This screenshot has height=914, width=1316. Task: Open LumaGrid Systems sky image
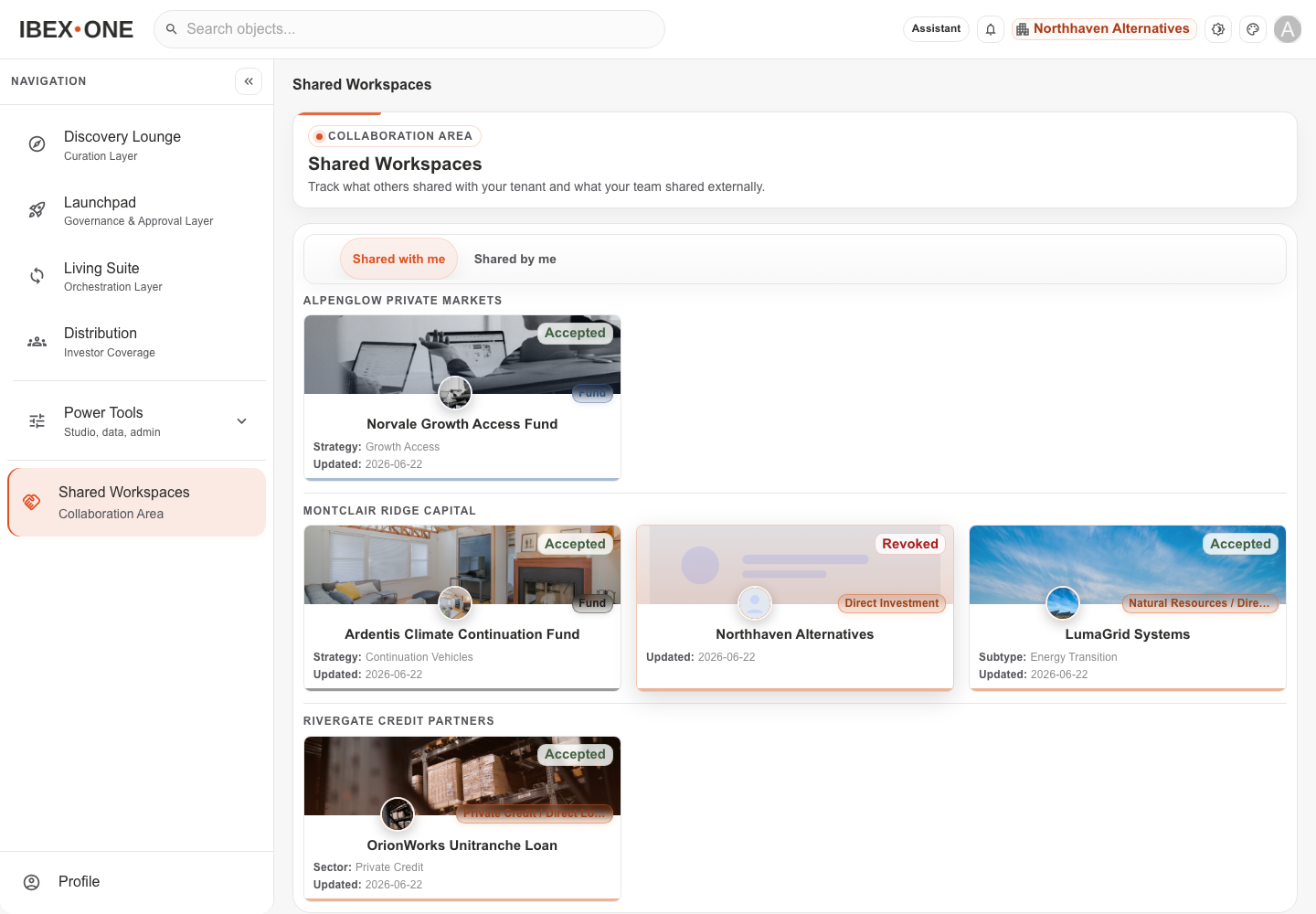(x=1128, y=565)
